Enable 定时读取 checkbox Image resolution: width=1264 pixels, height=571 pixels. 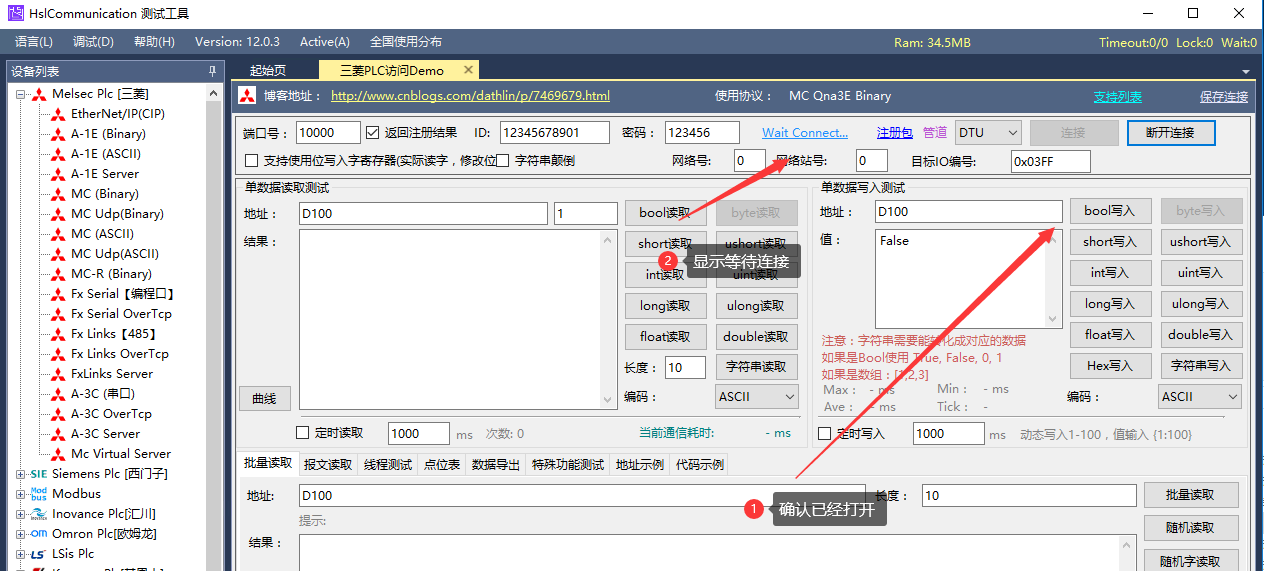pyautogui.click(x=303, y=433)
